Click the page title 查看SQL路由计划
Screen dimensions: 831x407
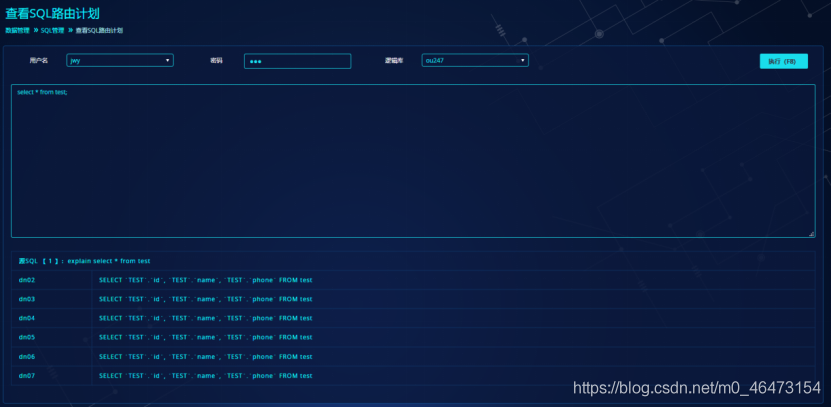point(52,13)
